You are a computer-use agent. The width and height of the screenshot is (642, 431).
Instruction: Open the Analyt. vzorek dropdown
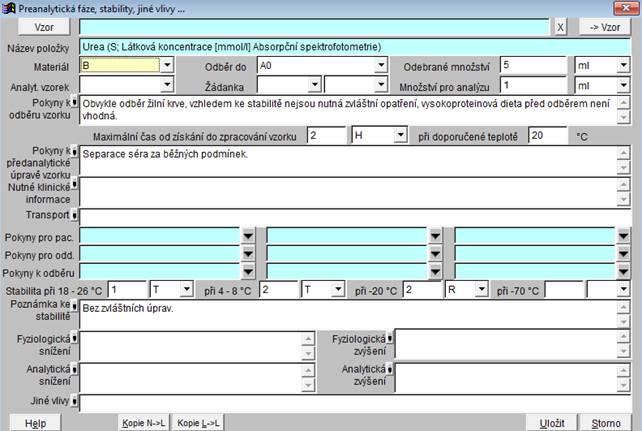(x=167, y=86)
